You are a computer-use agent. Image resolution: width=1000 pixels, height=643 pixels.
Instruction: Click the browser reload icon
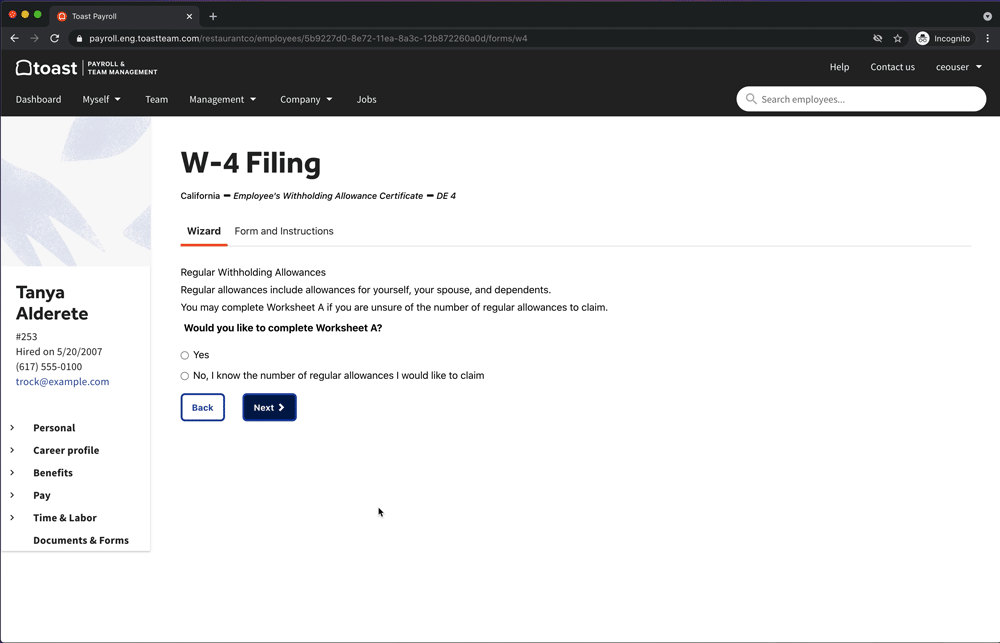tap(55, 39)
